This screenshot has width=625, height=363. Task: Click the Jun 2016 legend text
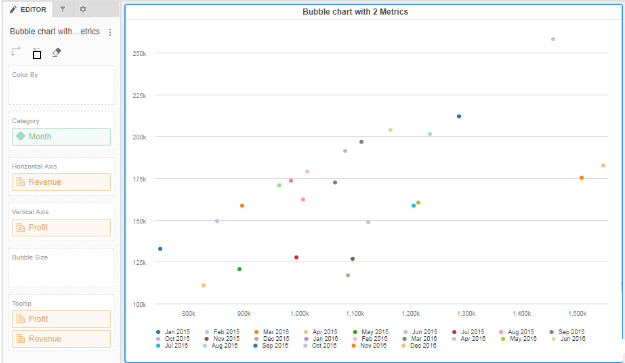[573, 339]
